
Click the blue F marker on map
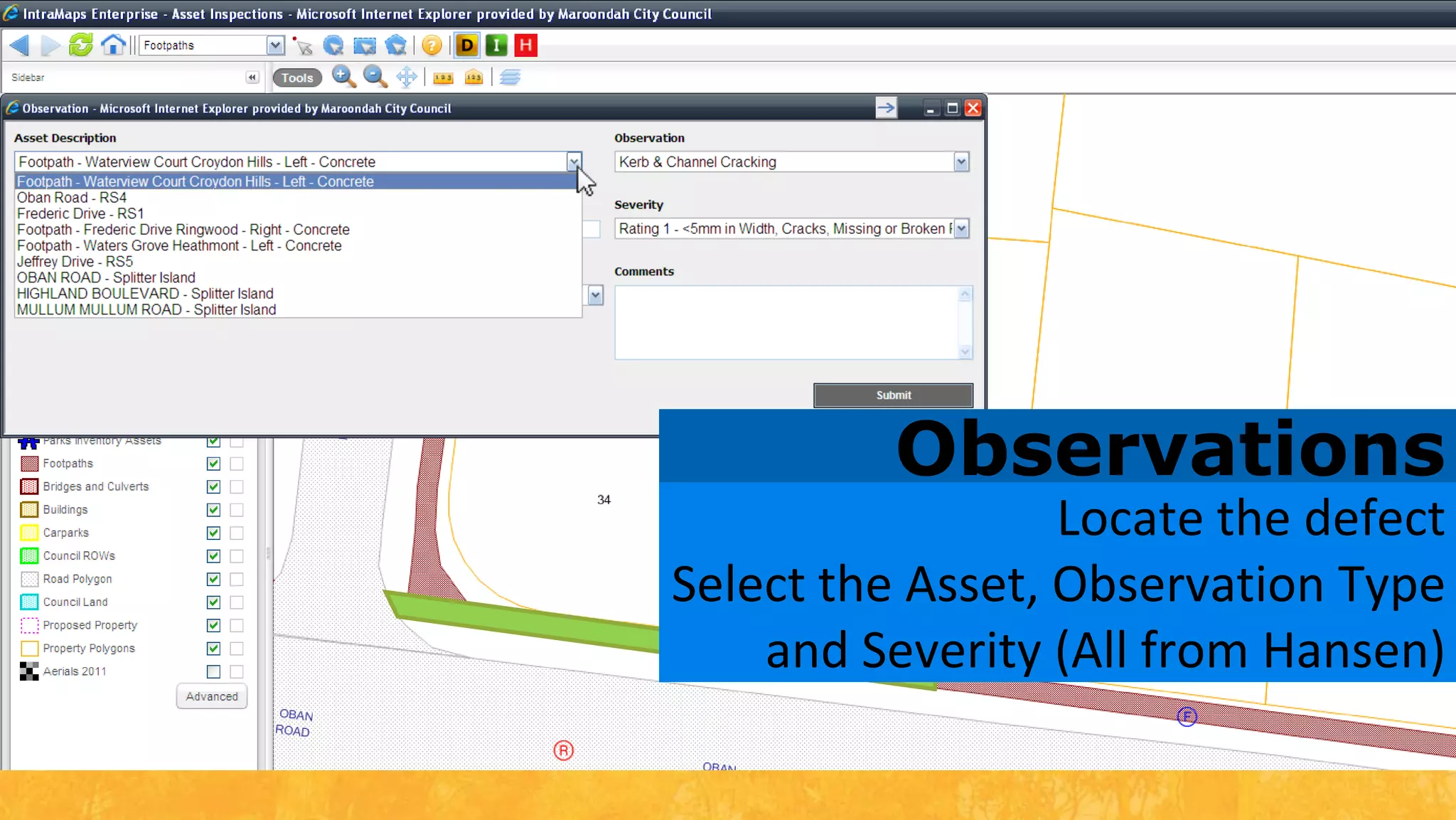[x=1187, y=716]
